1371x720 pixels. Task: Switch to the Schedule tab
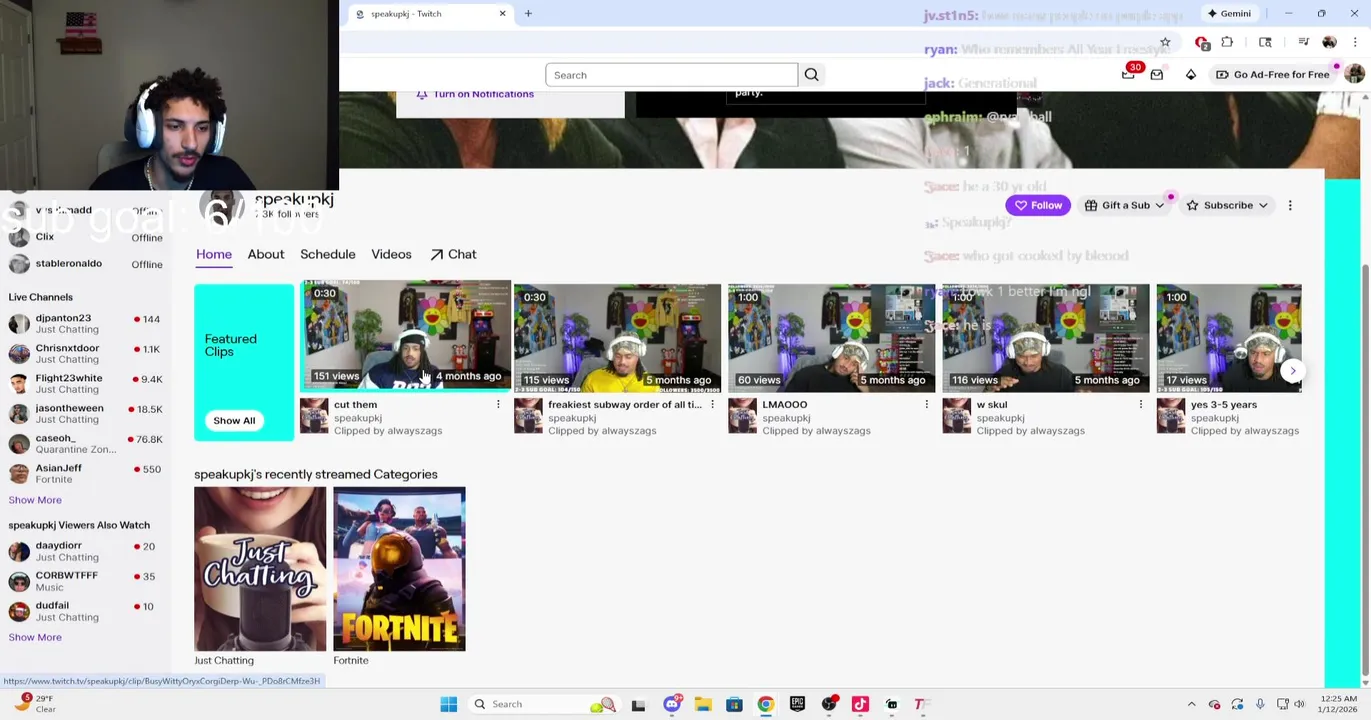328,254
